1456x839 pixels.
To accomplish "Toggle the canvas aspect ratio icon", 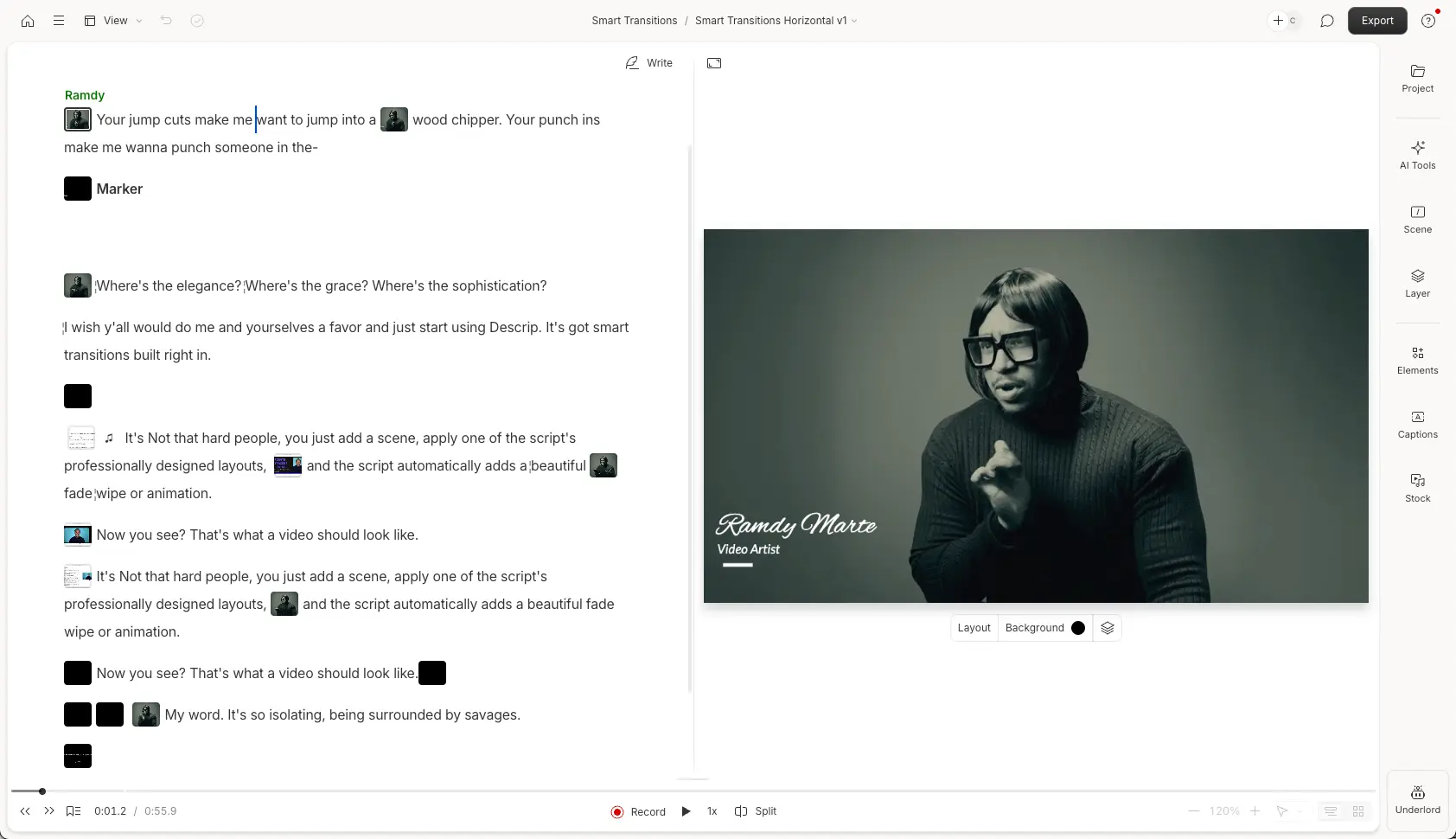I will tap(714, 63).
